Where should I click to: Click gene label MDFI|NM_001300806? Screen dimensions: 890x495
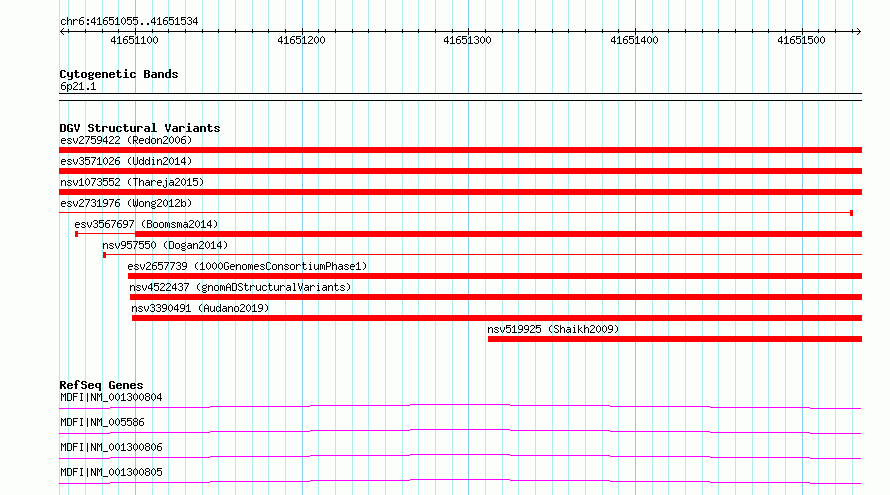[x=111, y=447]
